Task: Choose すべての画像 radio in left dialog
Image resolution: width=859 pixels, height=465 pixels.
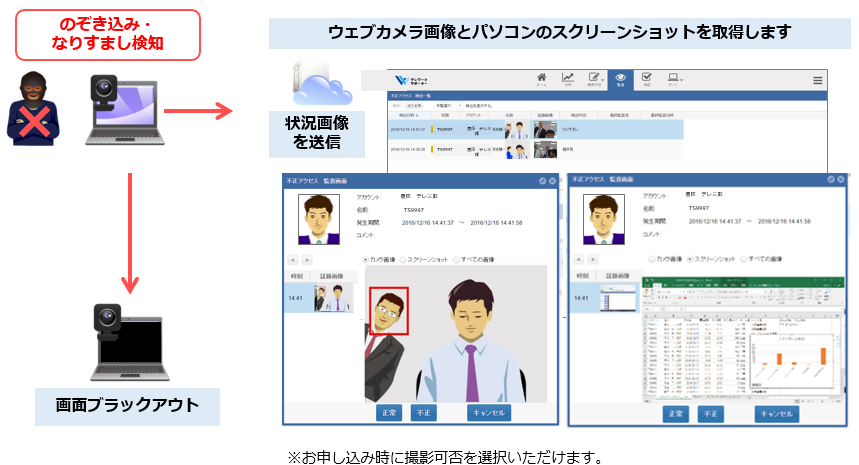Action: [458, 259]
